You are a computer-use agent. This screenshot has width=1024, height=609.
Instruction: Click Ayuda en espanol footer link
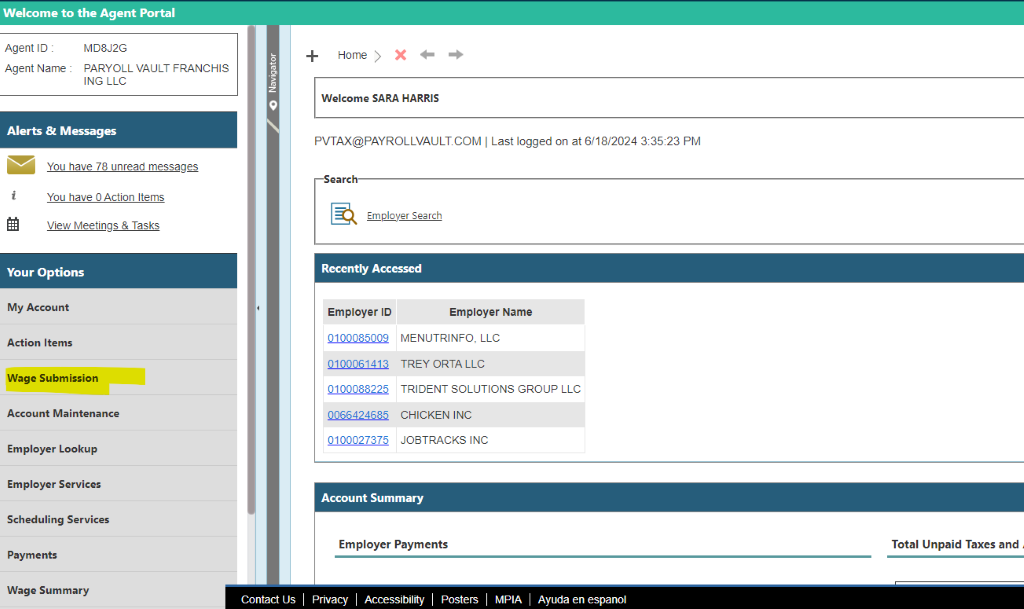point(582,599)
